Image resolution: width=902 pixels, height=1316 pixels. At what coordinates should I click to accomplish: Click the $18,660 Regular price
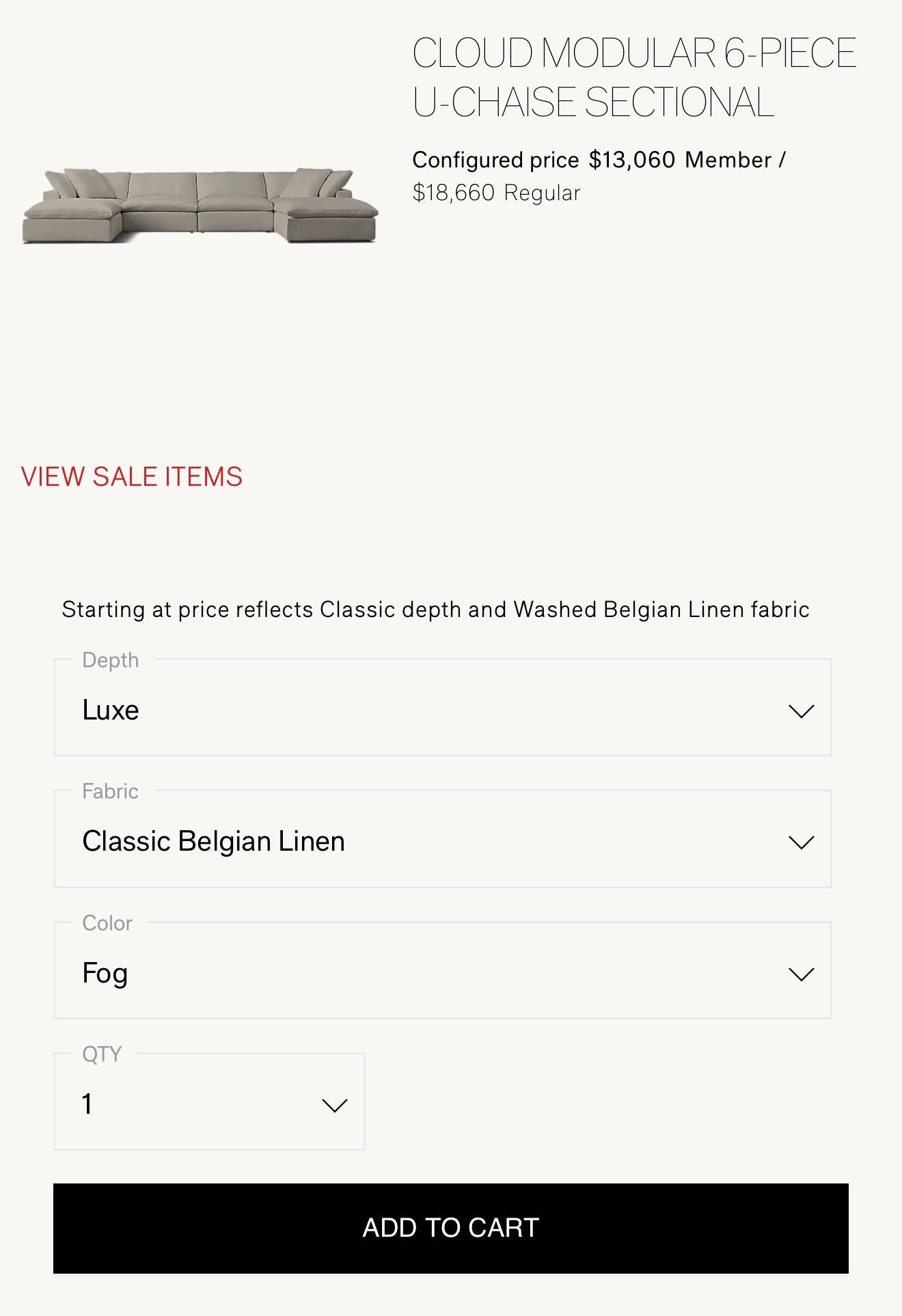[454, 193]
